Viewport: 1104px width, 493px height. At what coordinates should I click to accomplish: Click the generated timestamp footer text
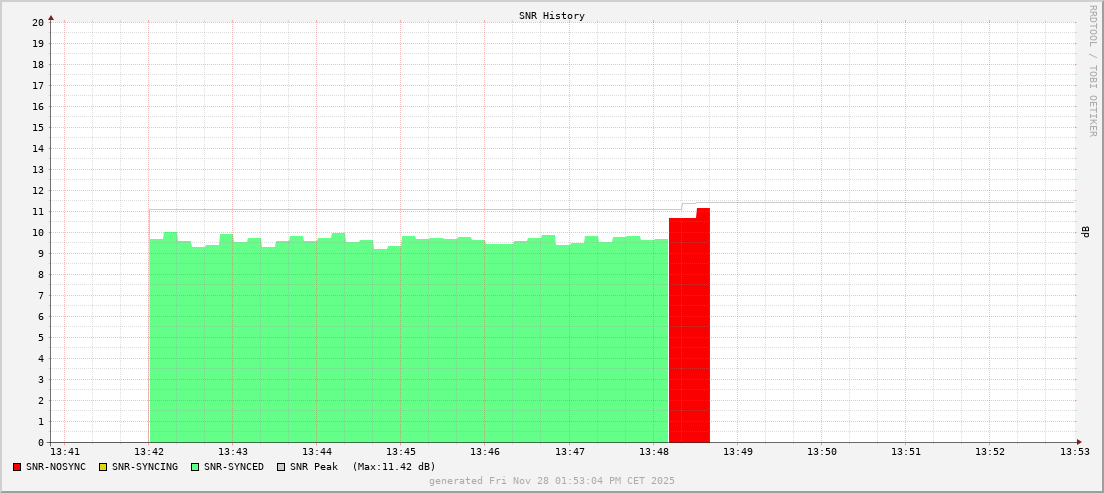pos(552,481)
